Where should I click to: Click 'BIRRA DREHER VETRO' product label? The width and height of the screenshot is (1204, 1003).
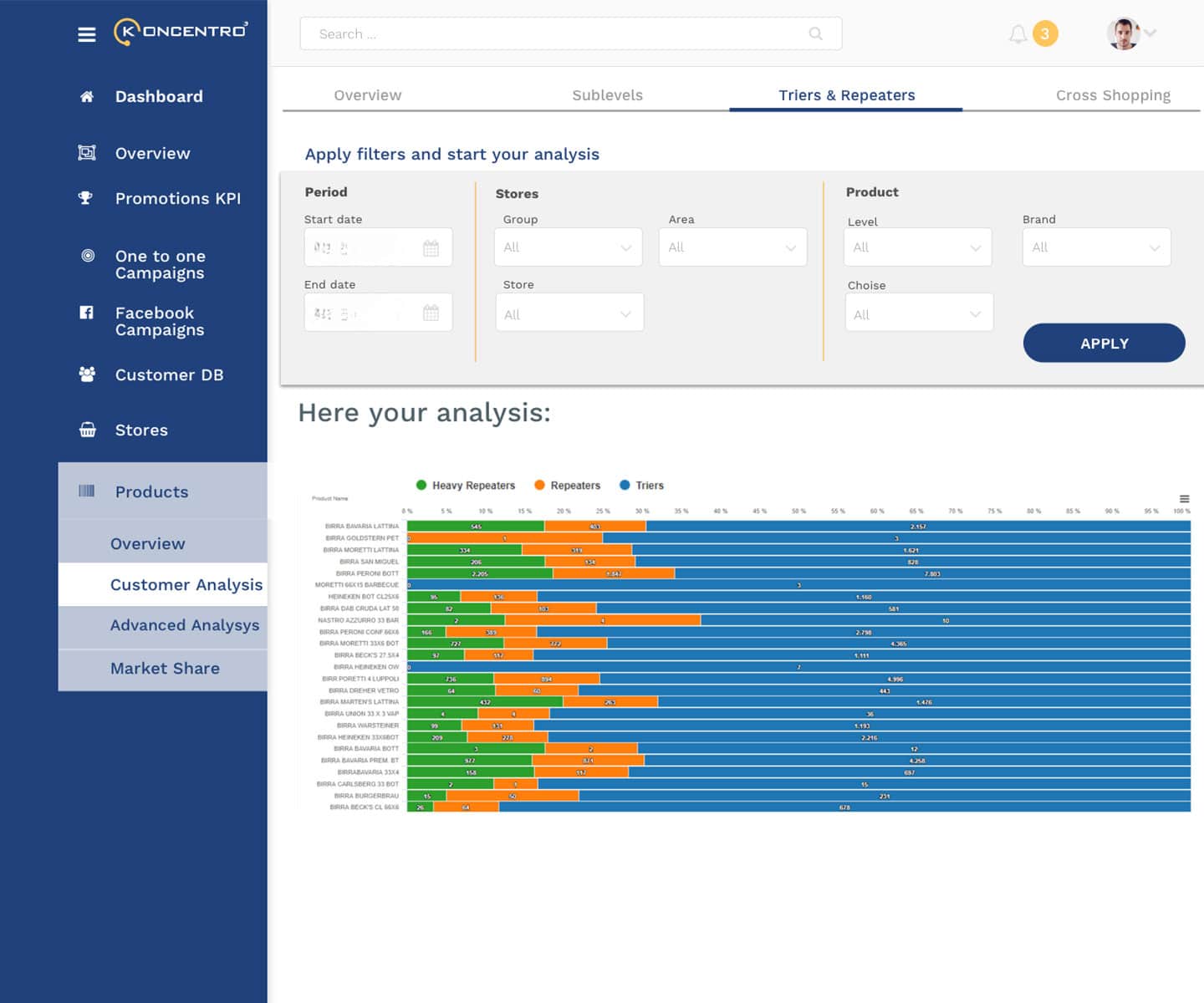click(364, 690)
